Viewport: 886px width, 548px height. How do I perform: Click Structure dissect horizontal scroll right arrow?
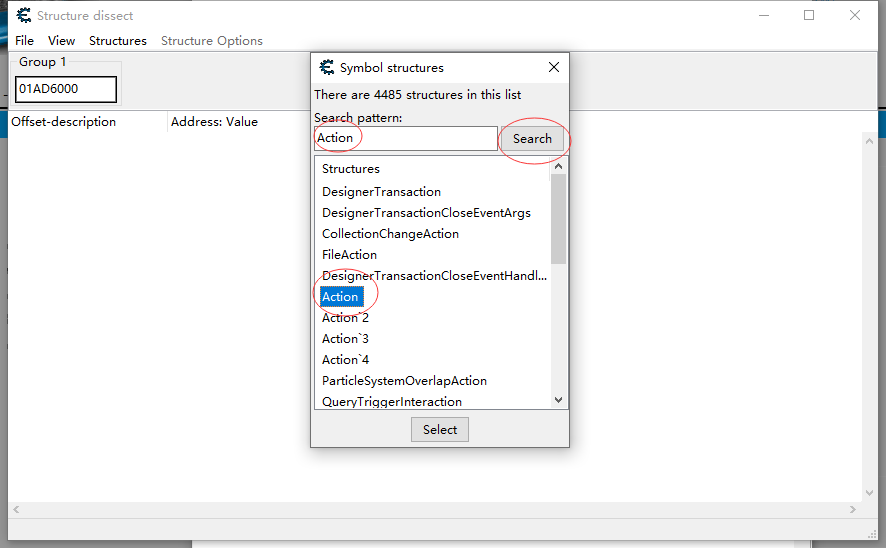tap(852, 510)
